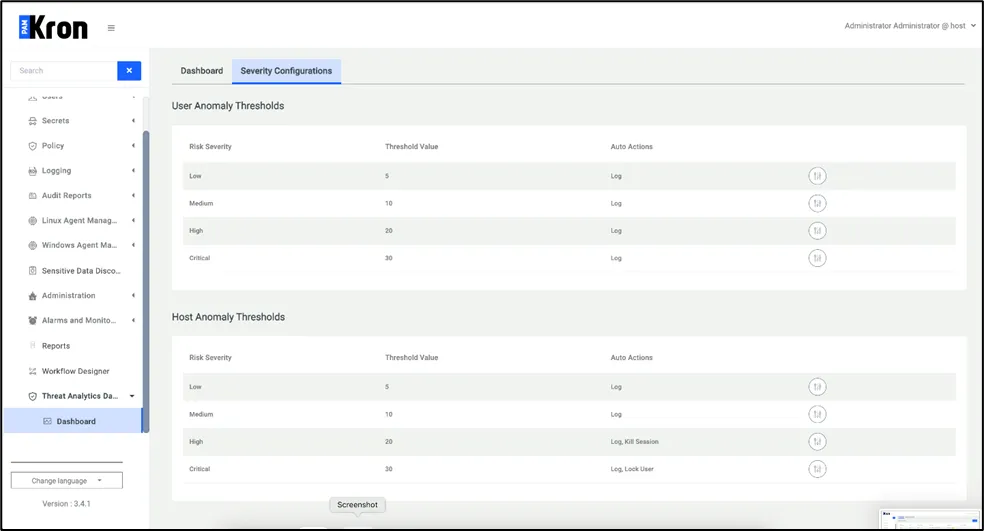Click 'Host Anomaly Thresholds' heading
Image resolution: width=984 pixels, height=531 pixels.
(x=228, y=317)
